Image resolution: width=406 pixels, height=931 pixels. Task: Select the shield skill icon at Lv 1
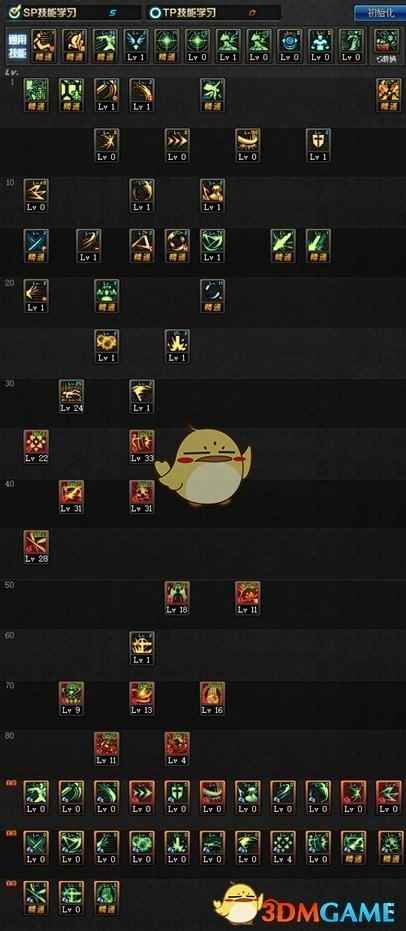pos(319,145)
